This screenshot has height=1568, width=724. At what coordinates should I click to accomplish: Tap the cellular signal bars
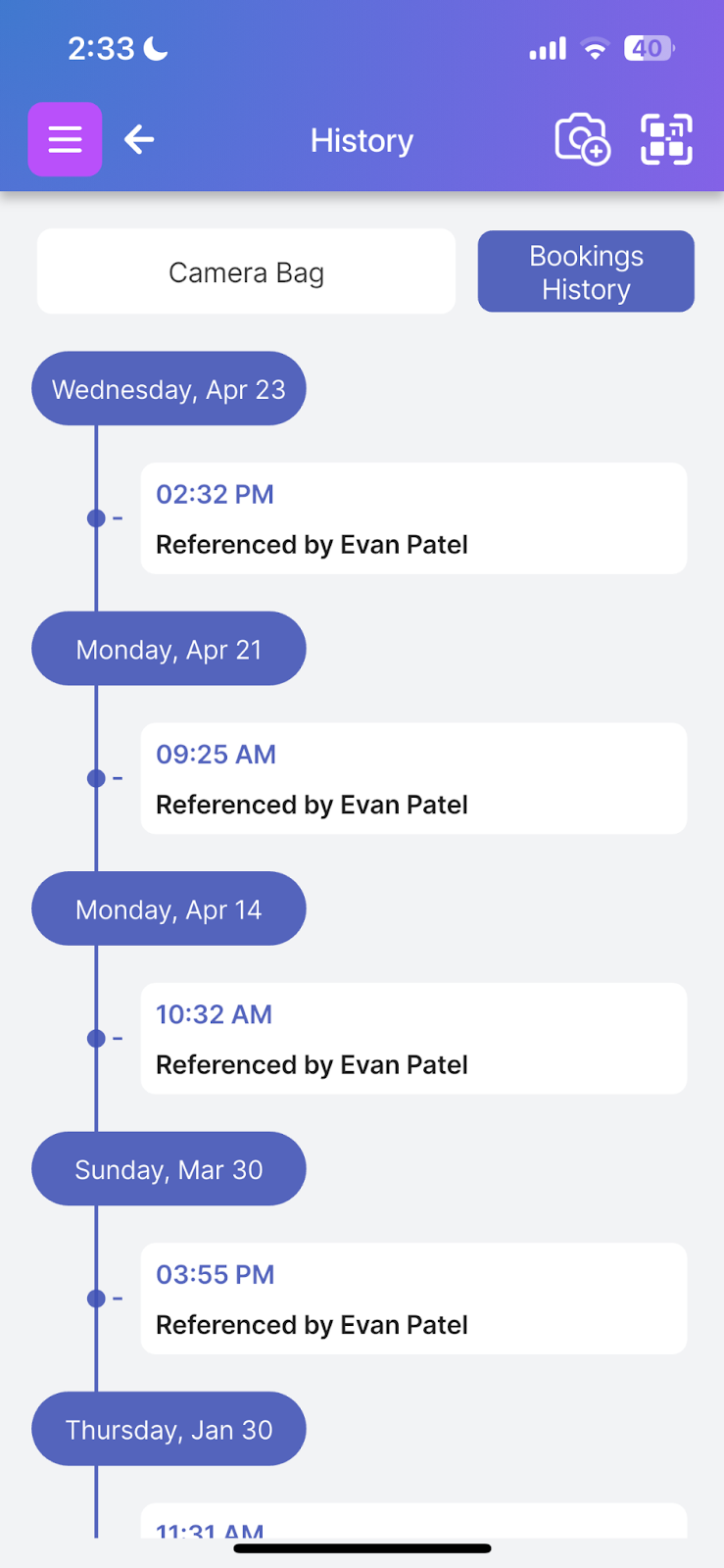[548, 49]
